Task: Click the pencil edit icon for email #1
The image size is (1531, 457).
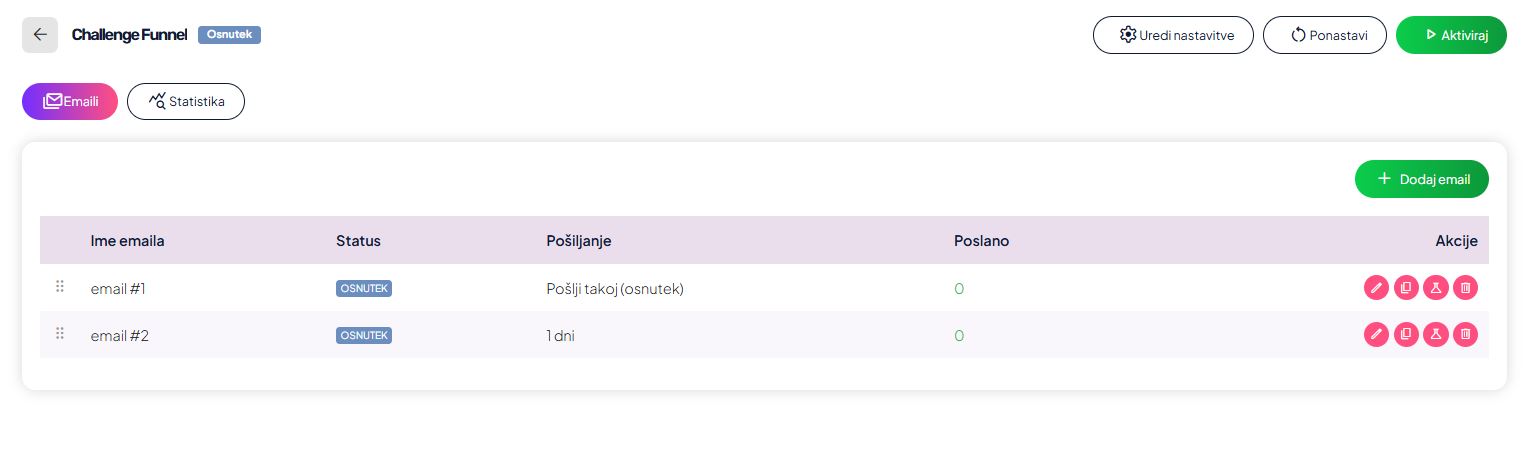Action: tap(1376, 288)
